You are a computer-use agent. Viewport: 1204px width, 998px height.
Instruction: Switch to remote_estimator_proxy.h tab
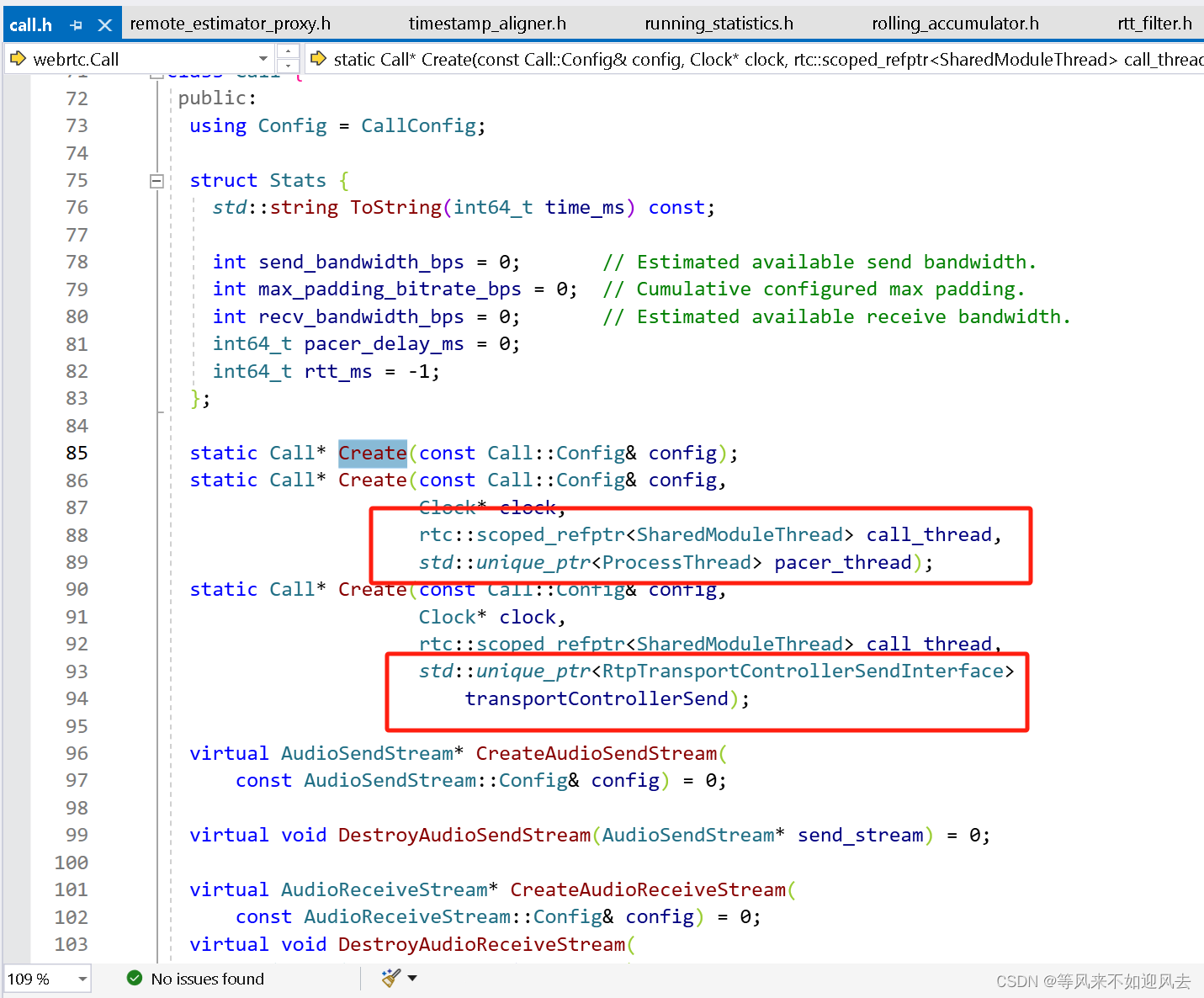click(230, 24)
